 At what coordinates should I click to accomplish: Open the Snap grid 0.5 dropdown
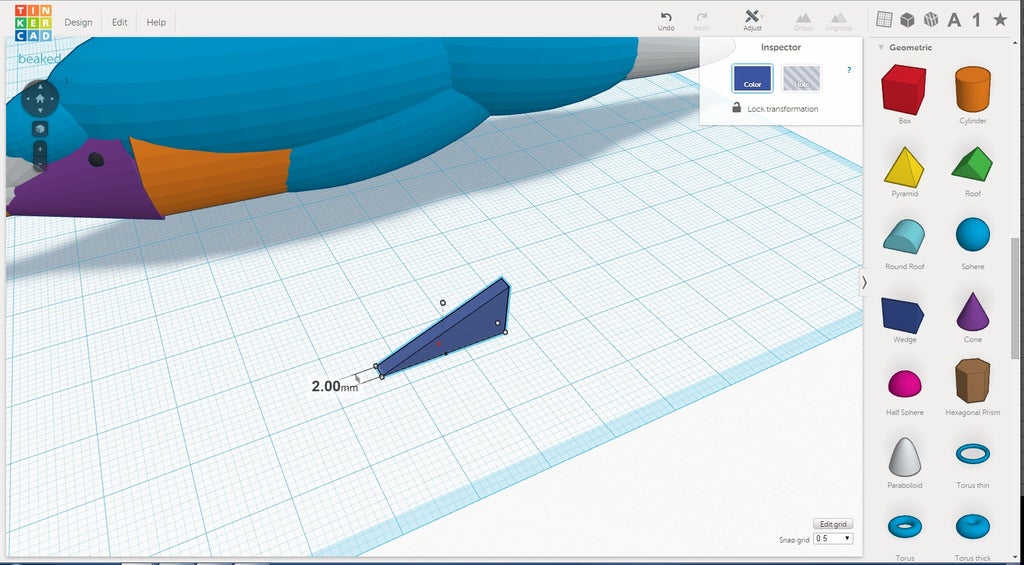833,539
